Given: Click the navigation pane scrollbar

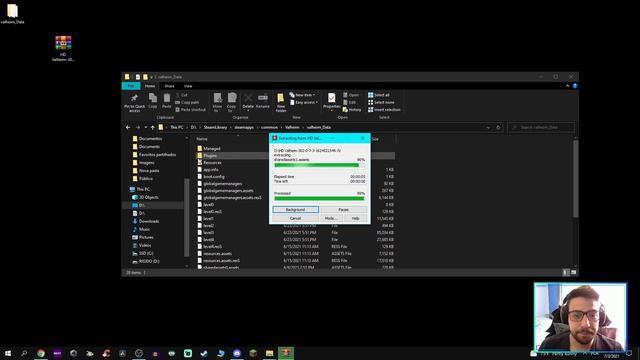Looking at the screenshot, I should (187, 218).
